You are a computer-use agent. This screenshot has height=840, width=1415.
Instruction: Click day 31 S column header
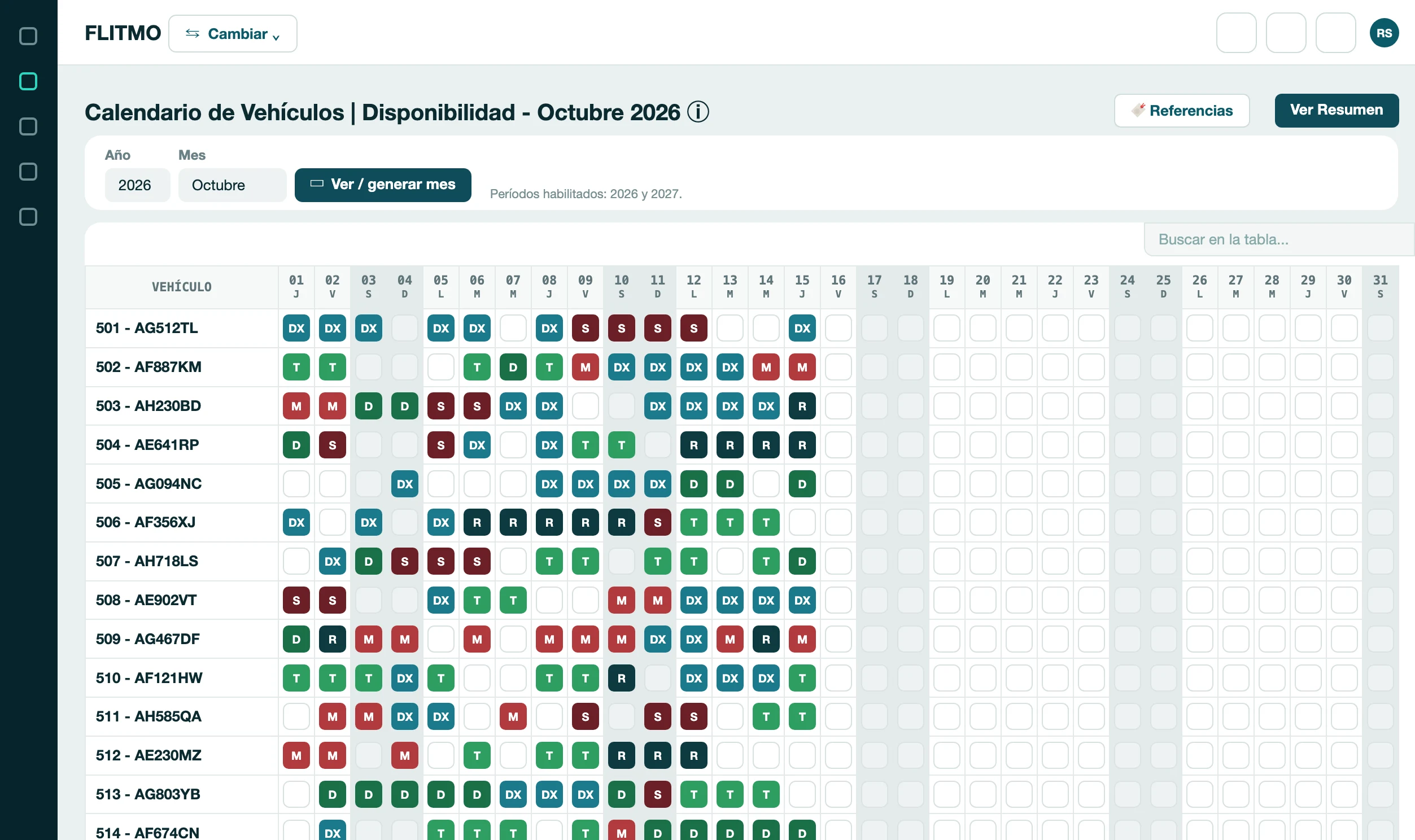click(1380, 286)
